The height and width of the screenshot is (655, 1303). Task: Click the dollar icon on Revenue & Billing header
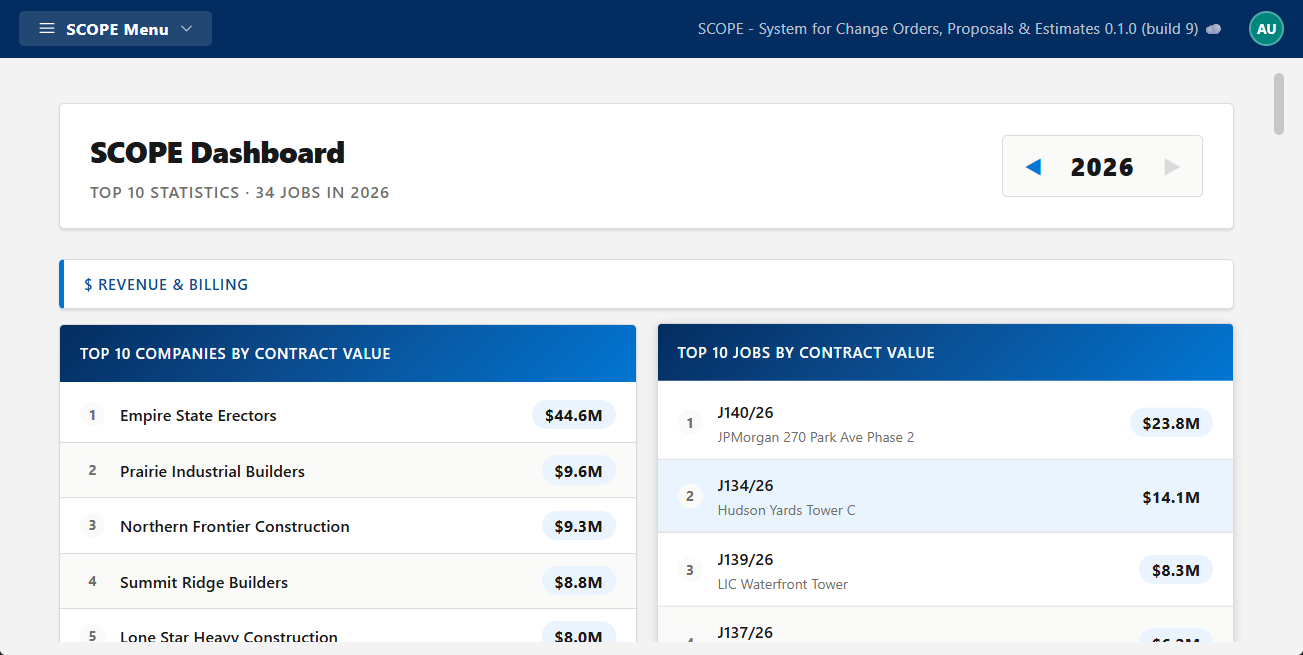pos(89,284)
